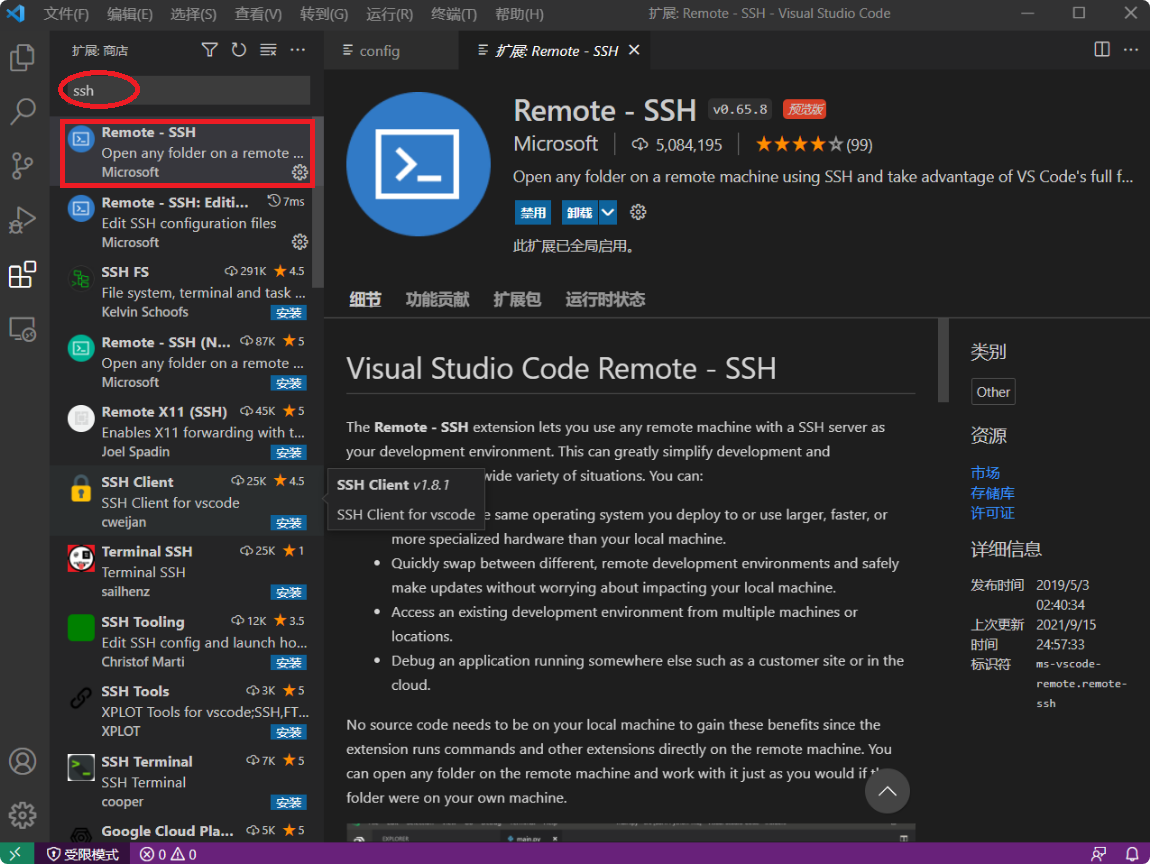Switch to the 扩展包 tab

click(x=517, y=299)
